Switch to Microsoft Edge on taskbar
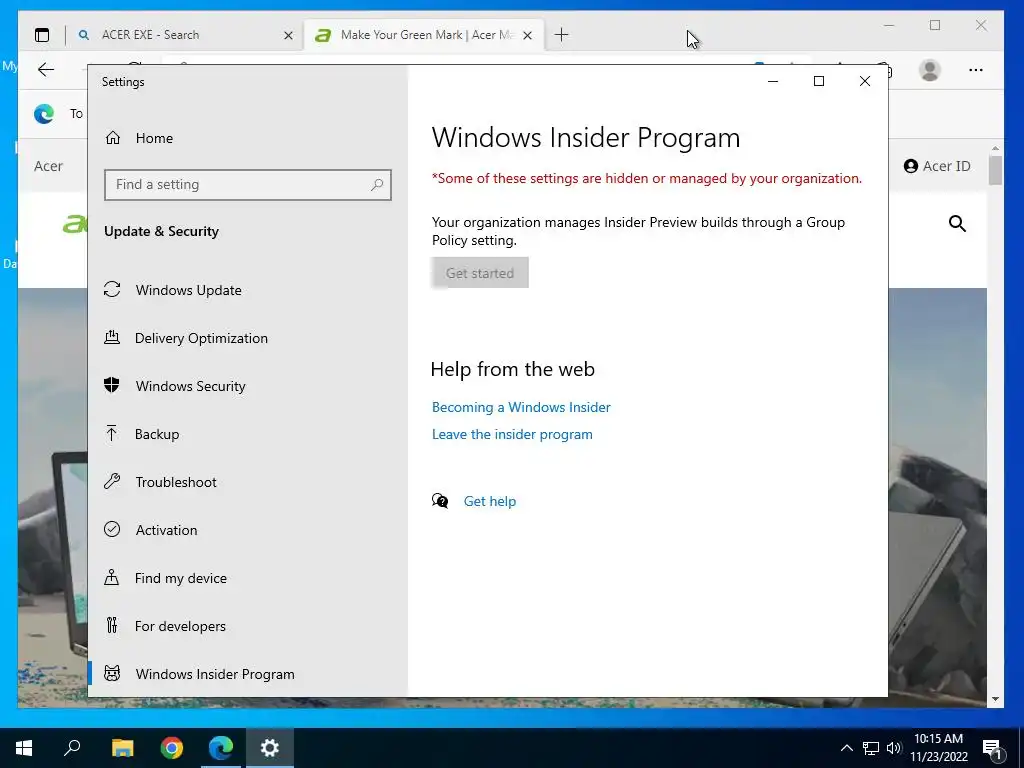This screenshot has height=768, width=1024. 221,748
